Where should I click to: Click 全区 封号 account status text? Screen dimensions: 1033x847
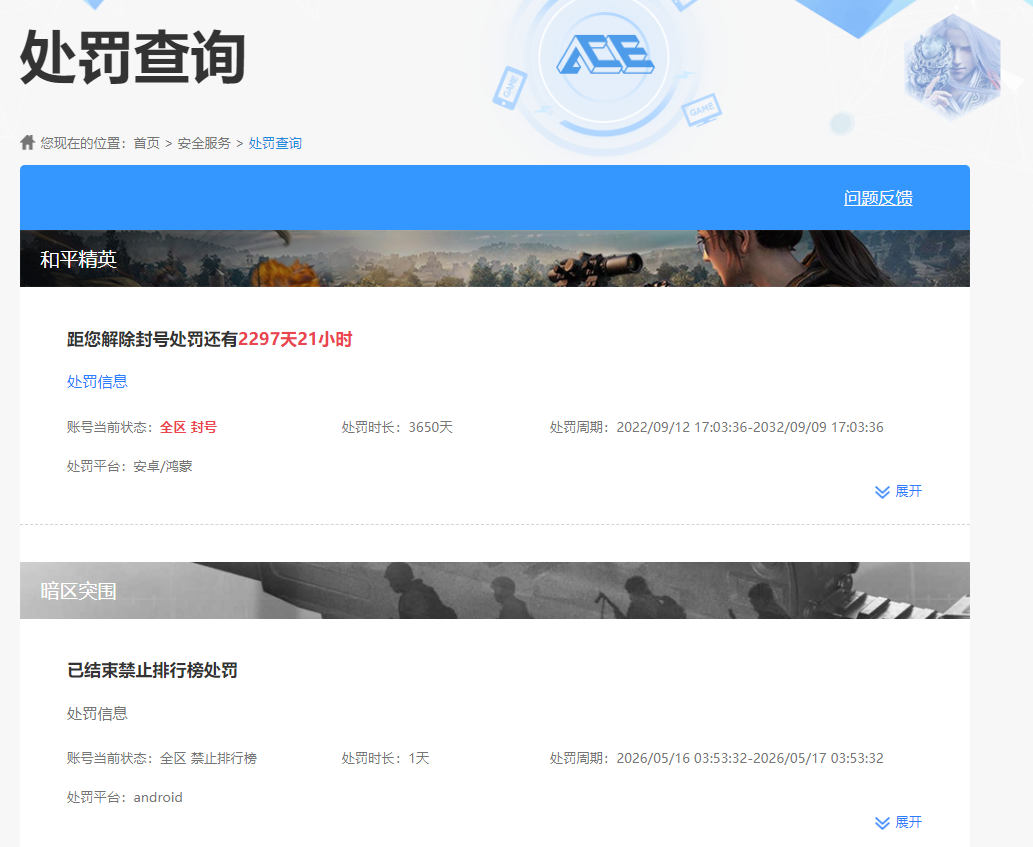[188, 427]
